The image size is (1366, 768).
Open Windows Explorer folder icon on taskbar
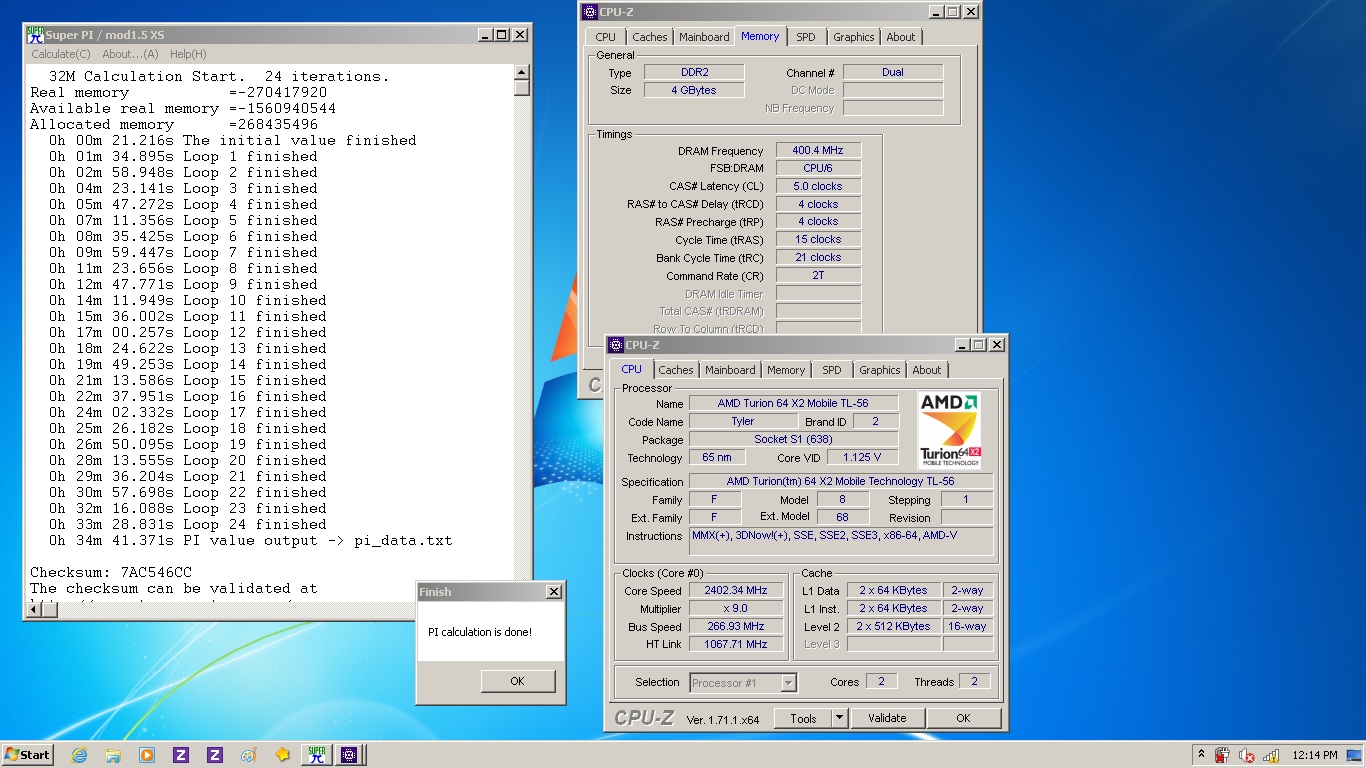(x=113, y=755)
